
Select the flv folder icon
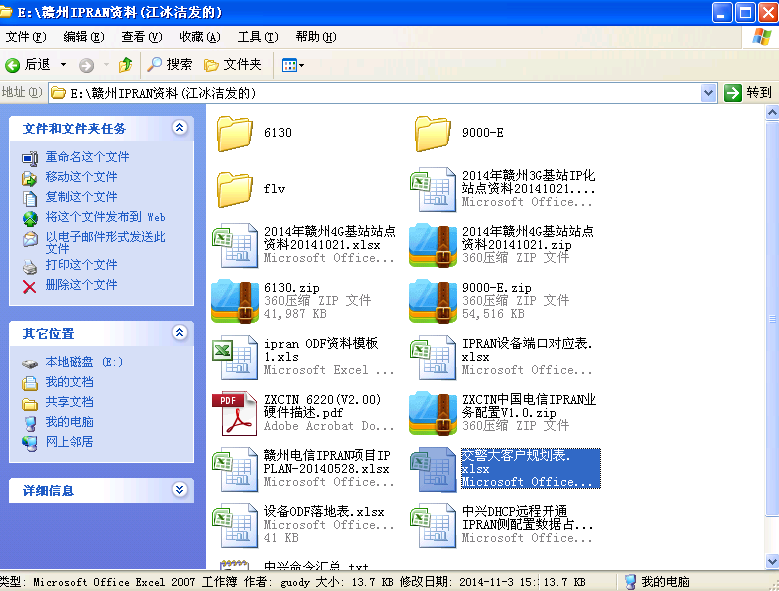pos(234,189)
